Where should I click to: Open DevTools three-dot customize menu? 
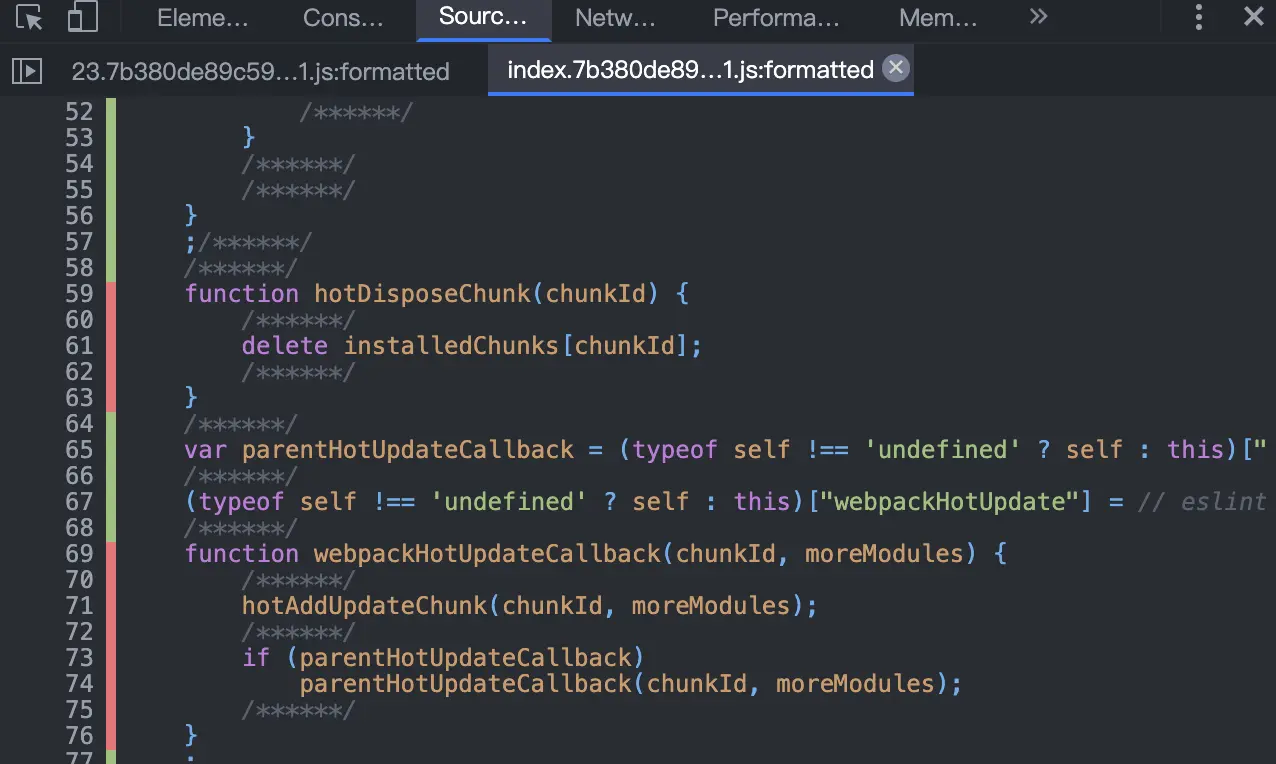point(1199,17)
